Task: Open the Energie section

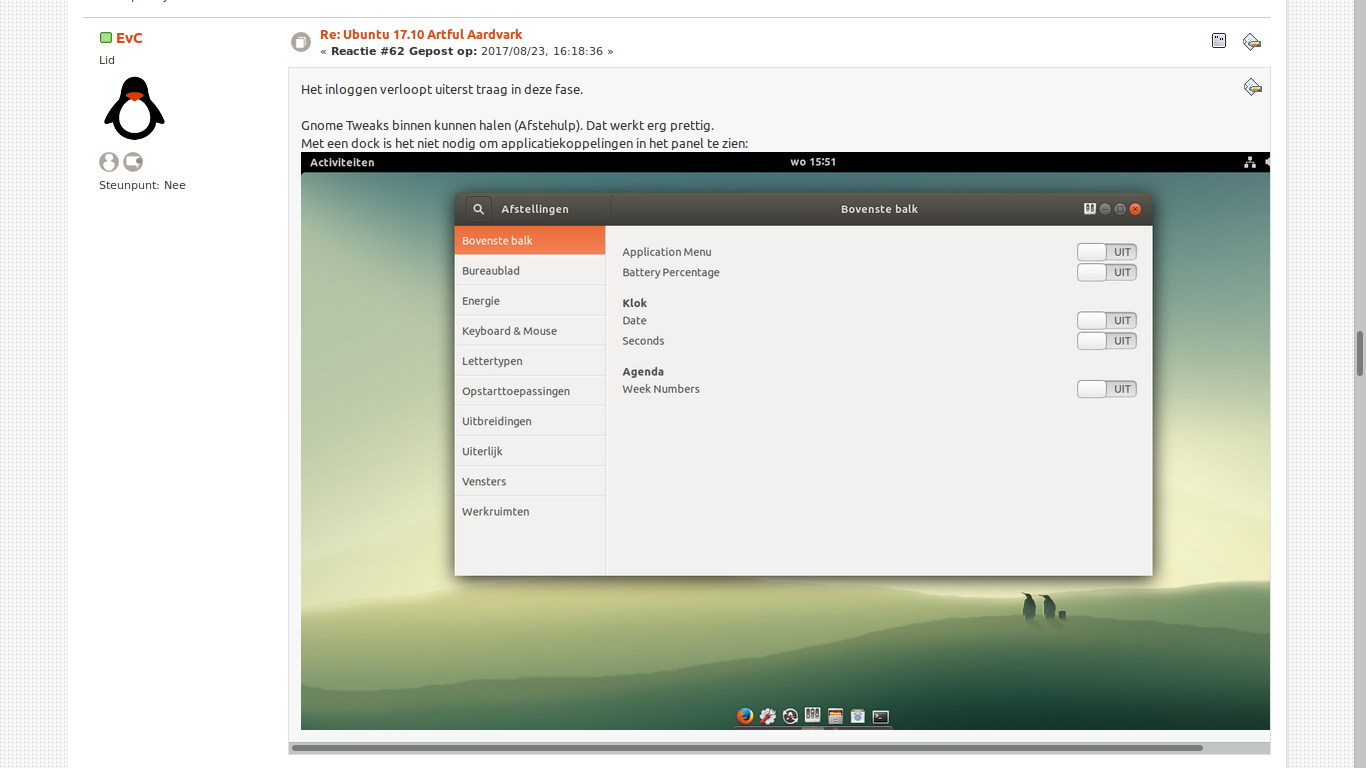Action: (530, 300)
